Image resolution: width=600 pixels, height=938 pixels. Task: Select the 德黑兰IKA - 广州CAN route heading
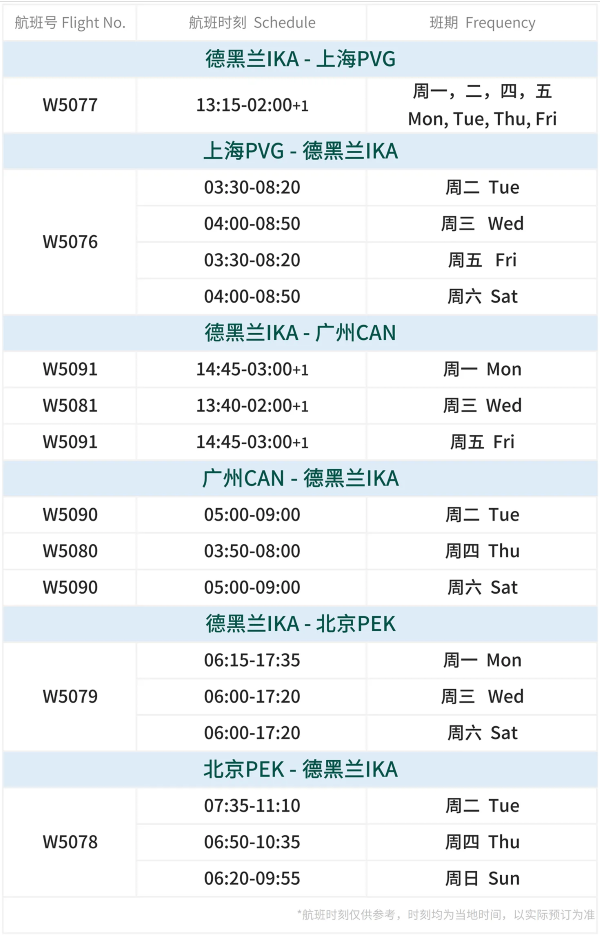point(300,332)
